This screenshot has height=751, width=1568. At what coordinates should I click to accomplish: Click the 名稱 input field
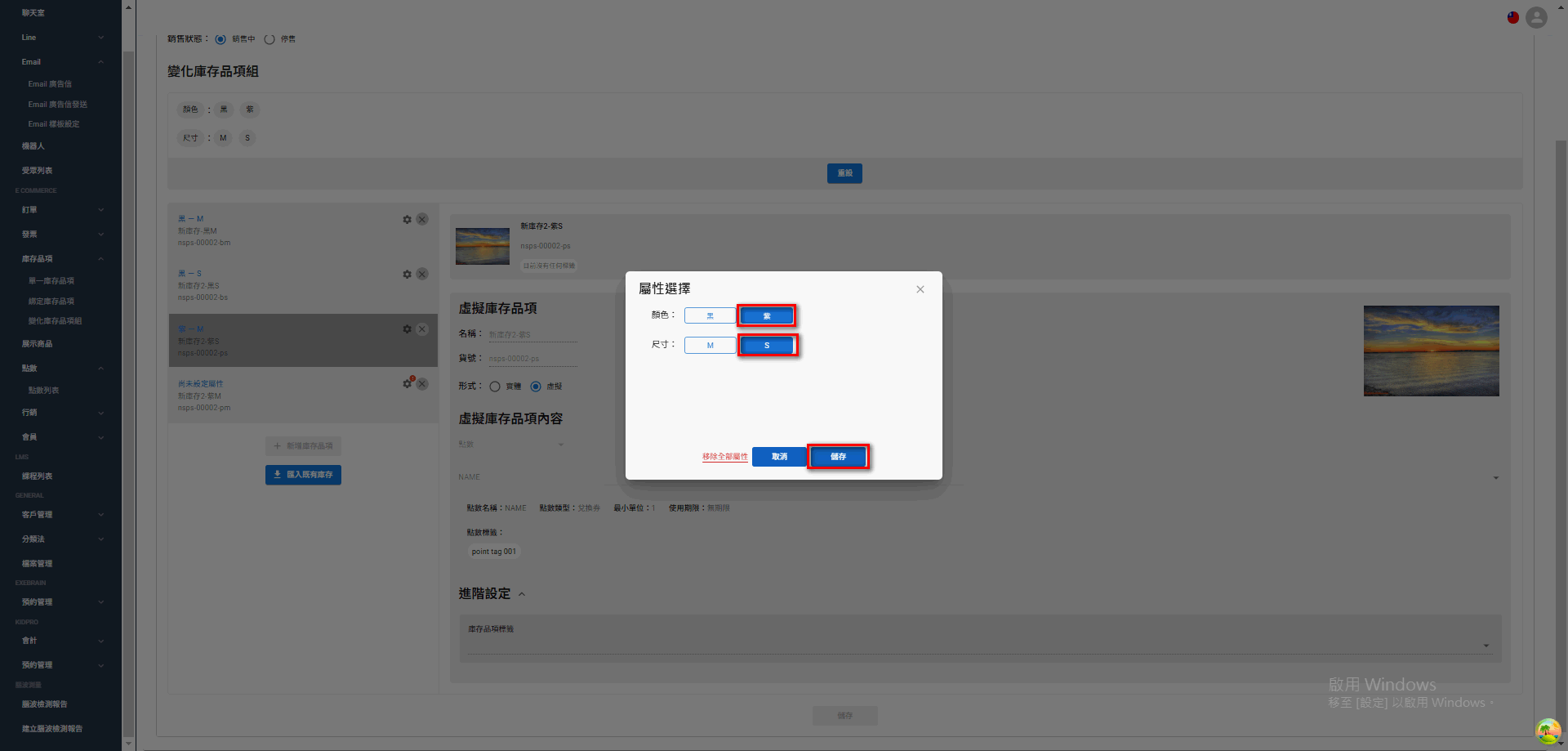(x=532, y=334)
